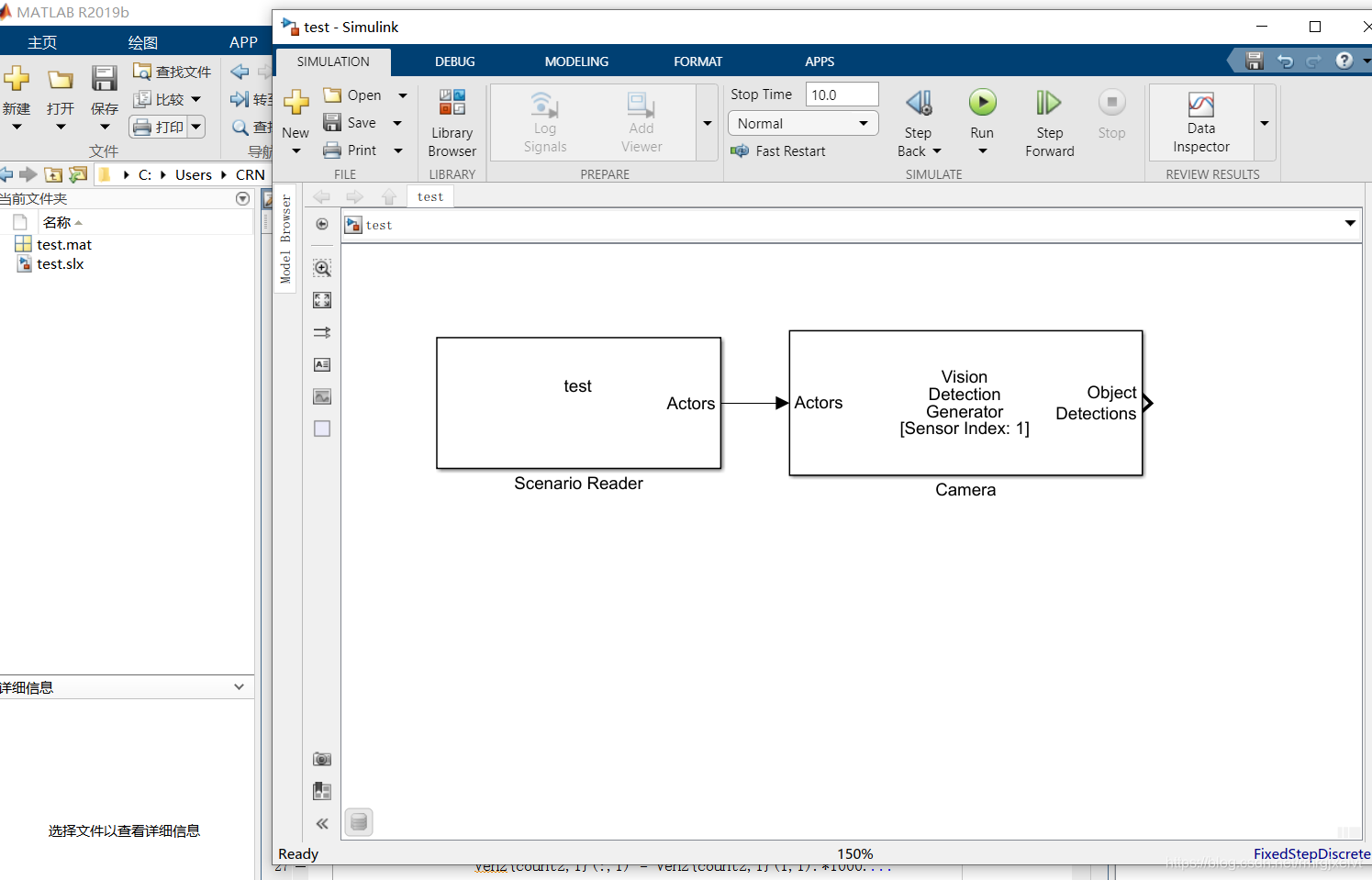
Task: Expand the Step Back options arrow
Action: pyautogui.click(x=937, y=151)
